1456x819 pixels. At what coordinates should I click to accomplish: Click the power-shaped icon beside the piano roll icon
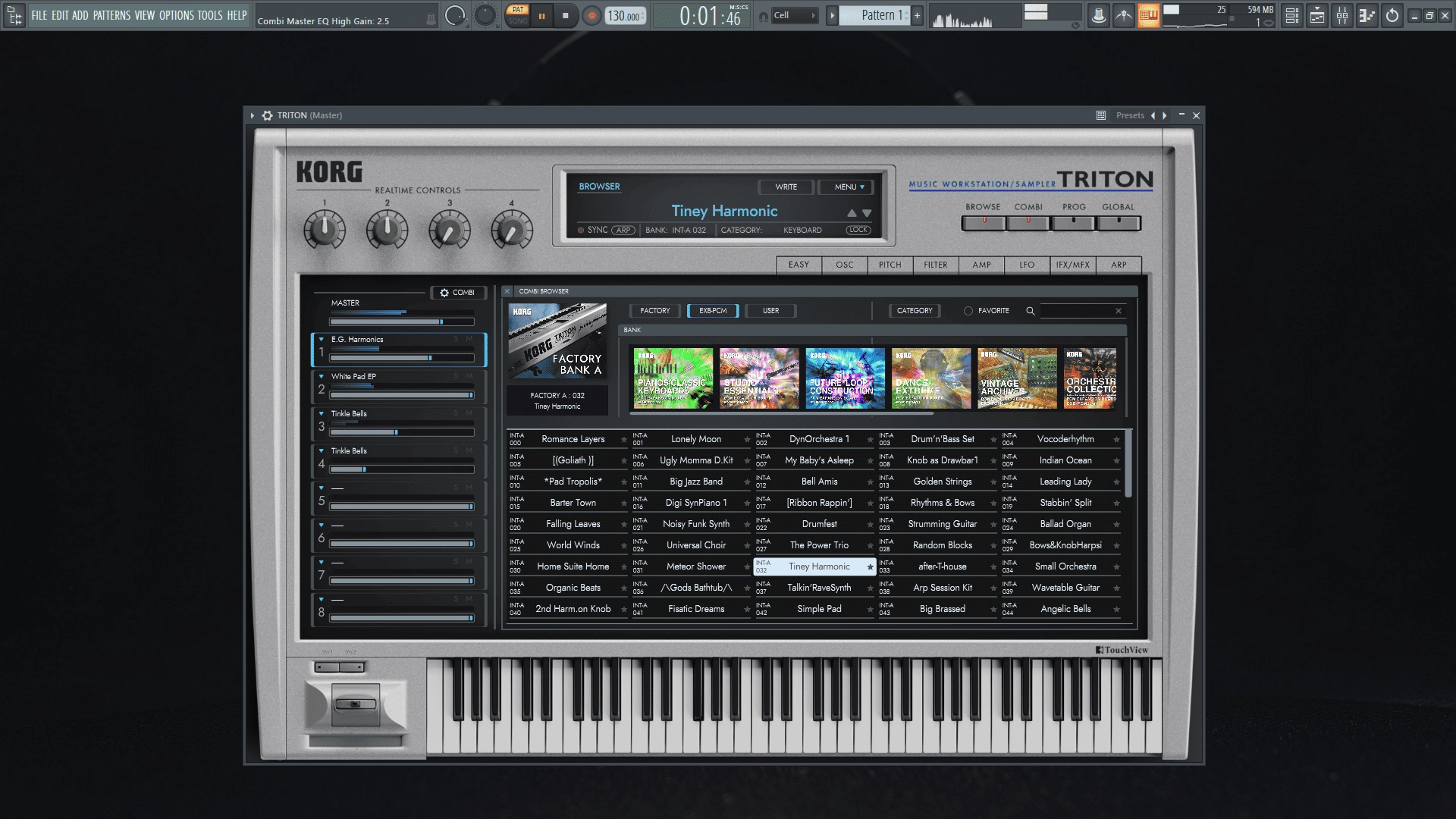point(1392,15)
